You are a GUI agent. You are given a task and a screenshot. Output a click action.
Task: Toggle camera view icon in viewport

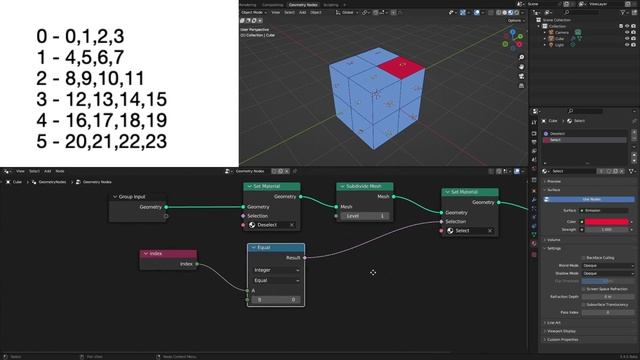tap(521, 76)
